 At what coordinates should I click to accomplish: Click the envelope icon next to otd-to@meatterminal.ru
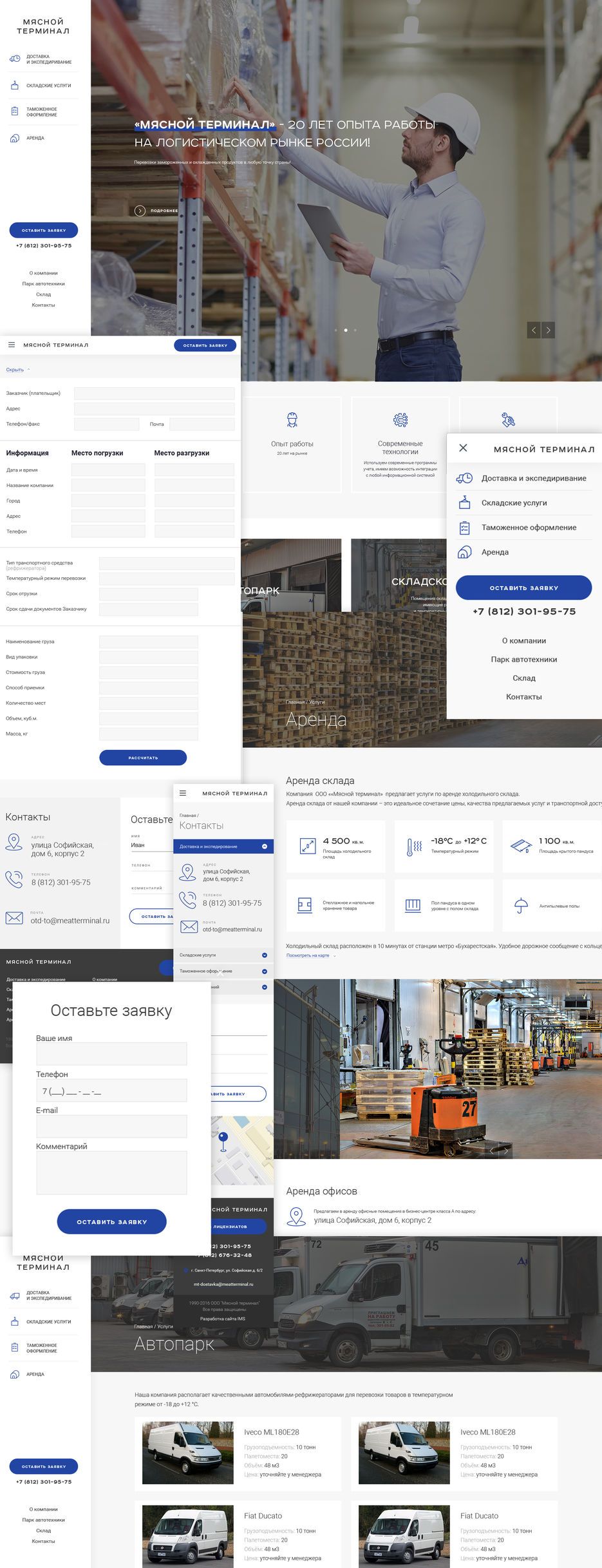[14, 918]
